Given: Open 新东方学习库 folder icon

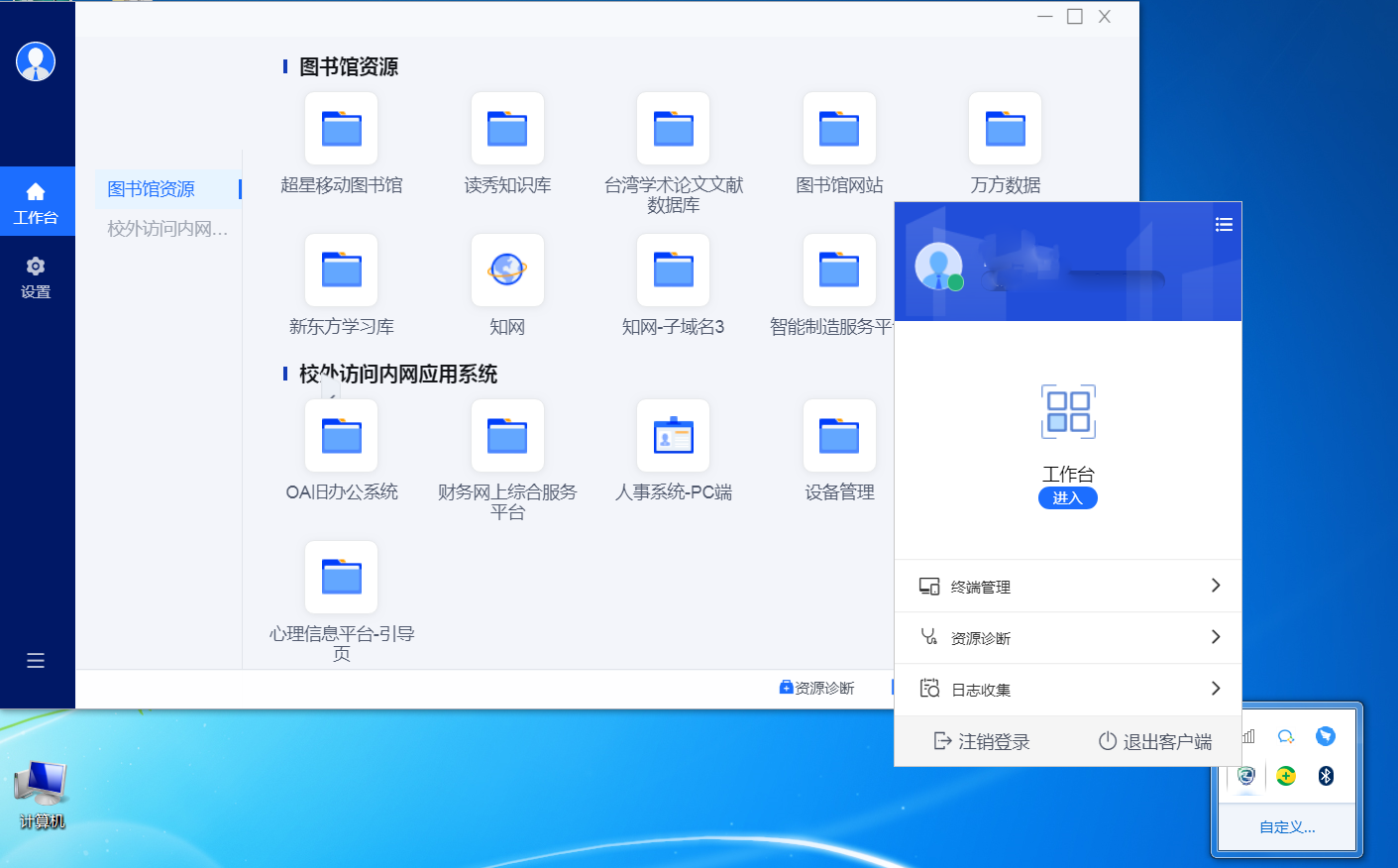Looking at the screenshot, I should (x=341, y=270).
